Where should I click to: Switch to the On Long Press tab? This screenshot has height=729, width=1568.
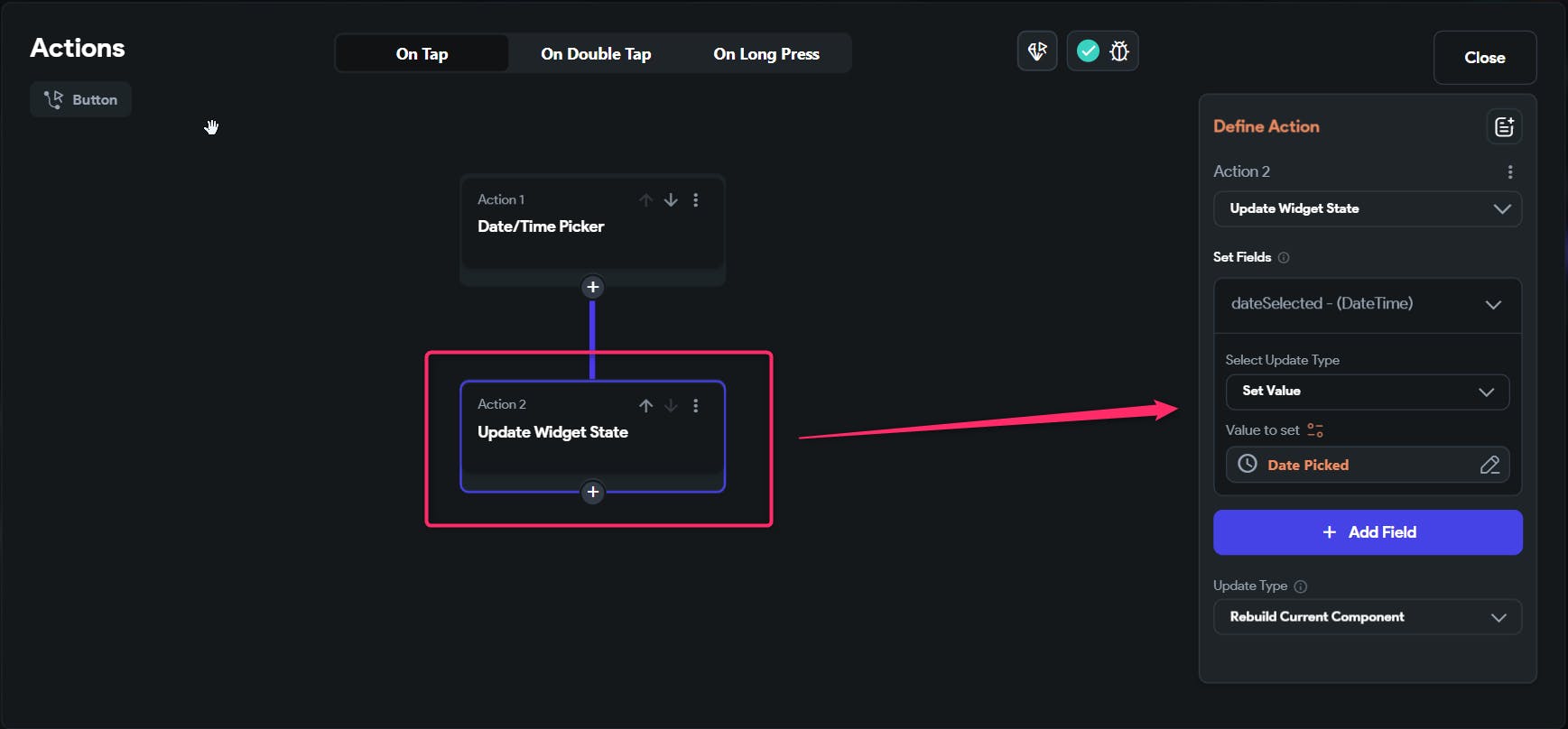point(766,54)
